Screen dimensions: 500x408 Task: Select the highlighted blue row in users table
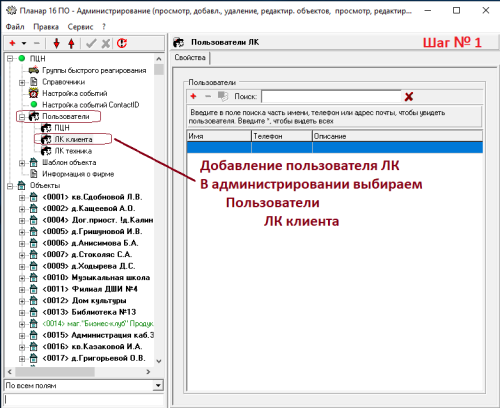(x=335, y=147)
